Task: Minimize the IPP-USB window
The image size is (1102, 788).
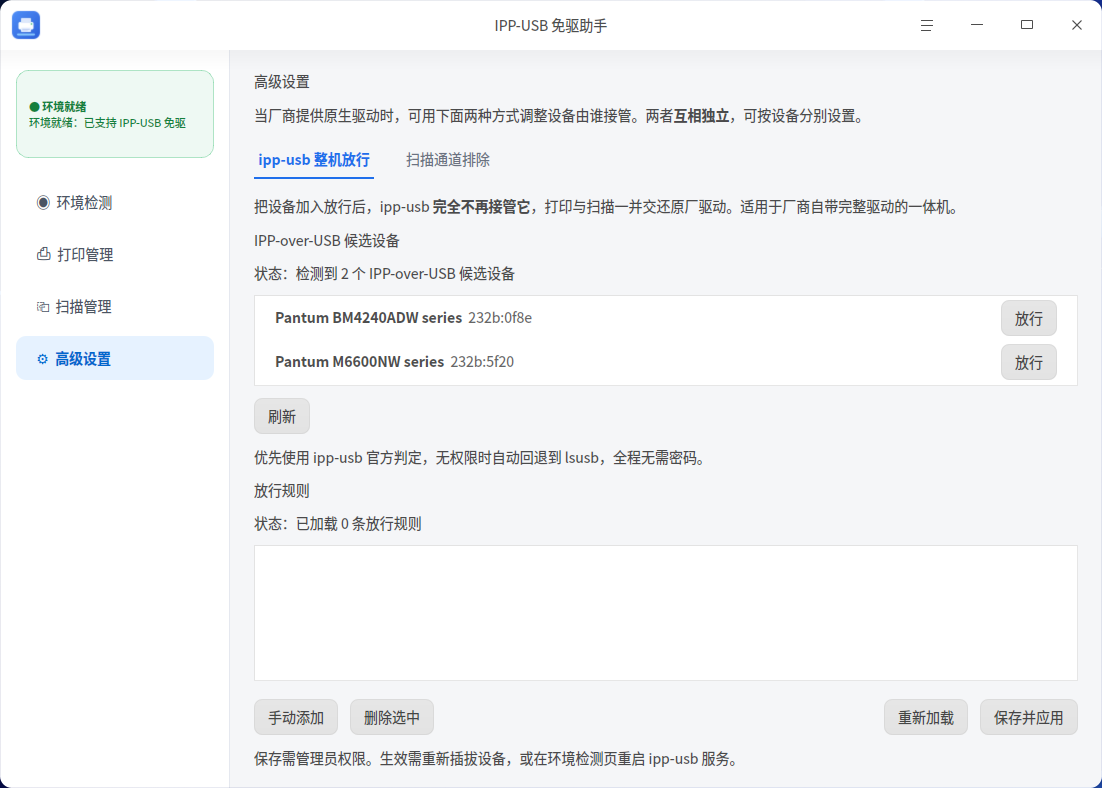Action: coord(977,25)
